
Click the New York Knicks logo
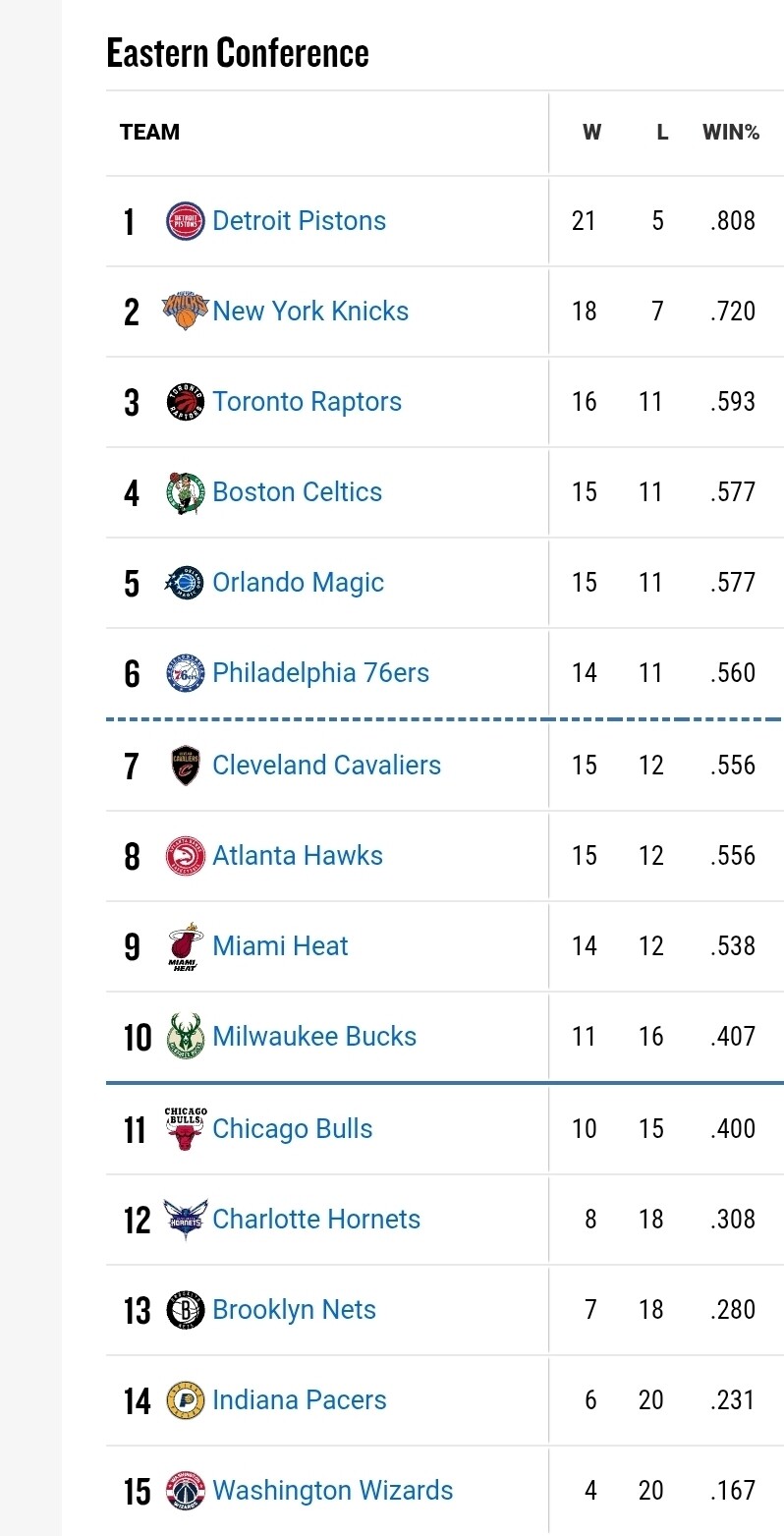[x=185, y=311]
